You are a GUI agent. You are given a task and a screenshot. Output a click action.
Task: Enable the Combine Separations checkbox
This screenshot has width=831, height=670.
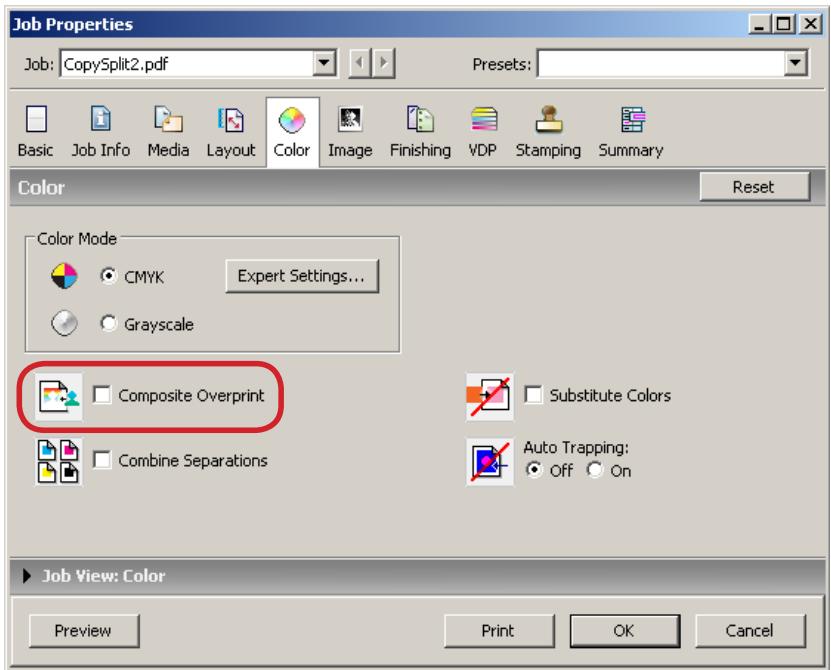pos(102,460)
